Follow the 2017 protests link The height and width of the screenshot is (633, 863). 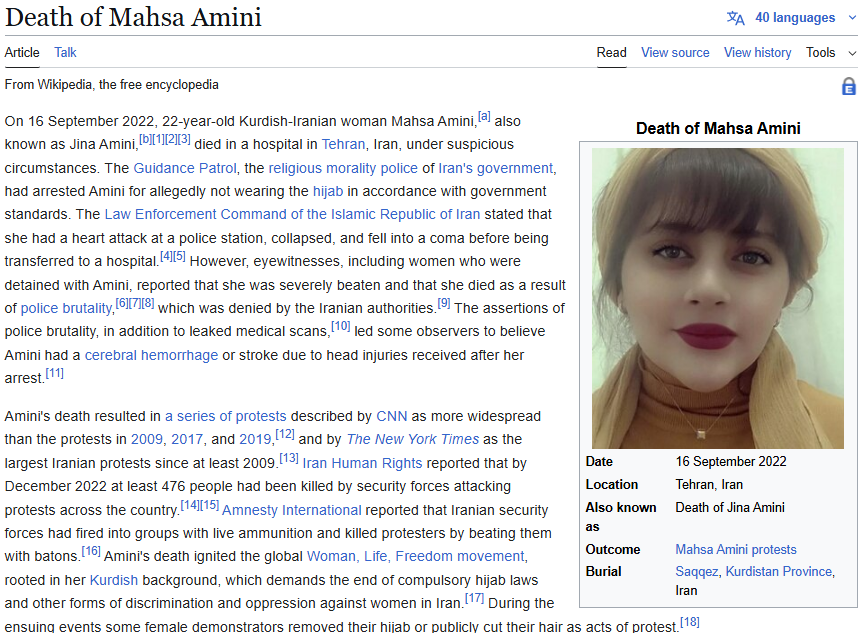point(187,439)
